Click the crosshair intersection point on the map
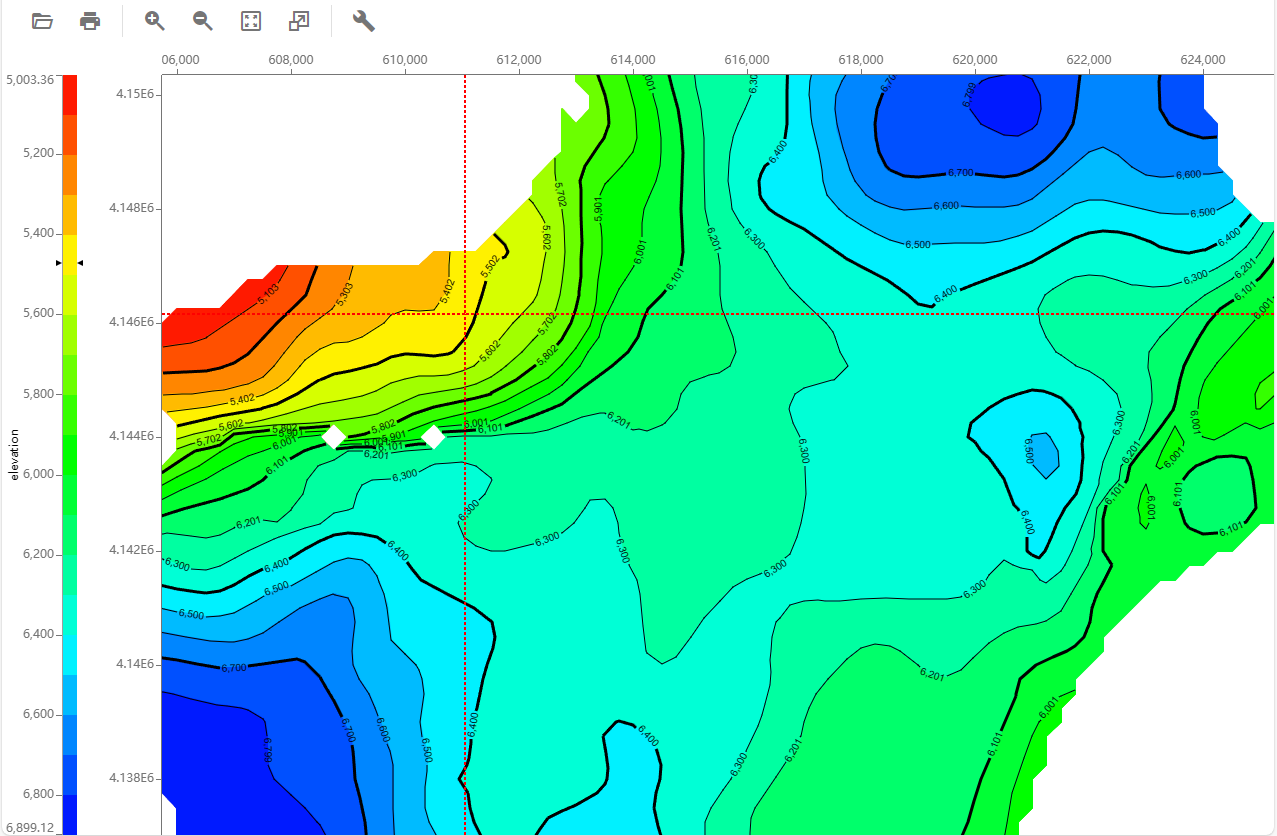This screenshot has height=836, width=1277. point(465,314)
